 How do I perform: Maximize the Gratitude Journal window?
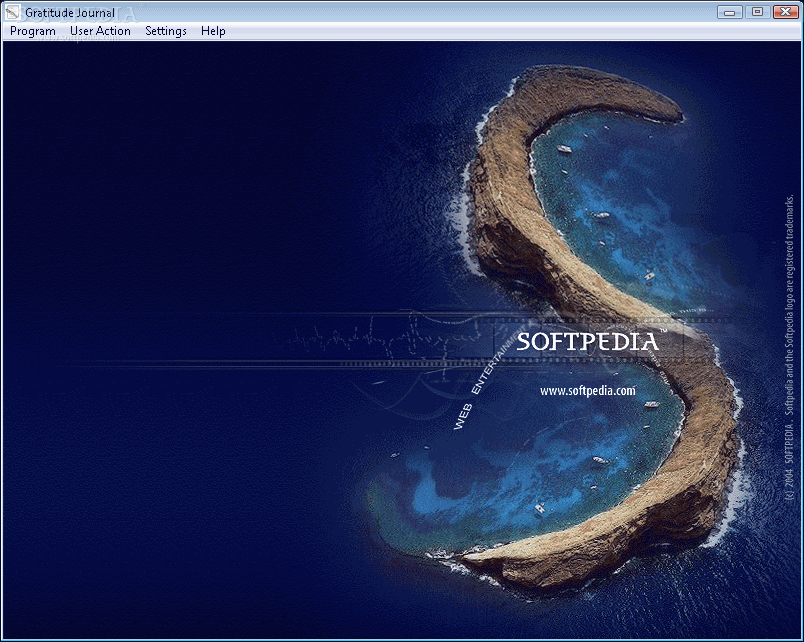[757, 12]
